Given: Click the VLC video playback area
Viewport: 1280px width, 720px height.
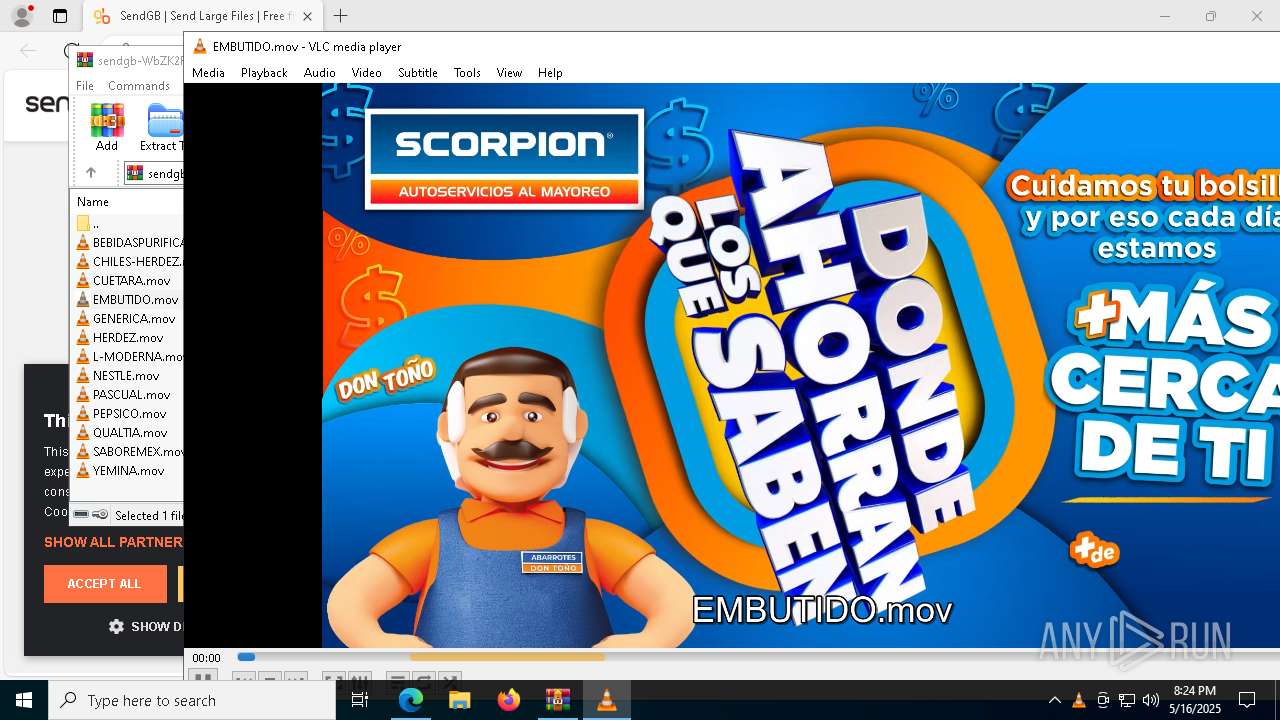Looking at the screenshot, I should (732, 365).
